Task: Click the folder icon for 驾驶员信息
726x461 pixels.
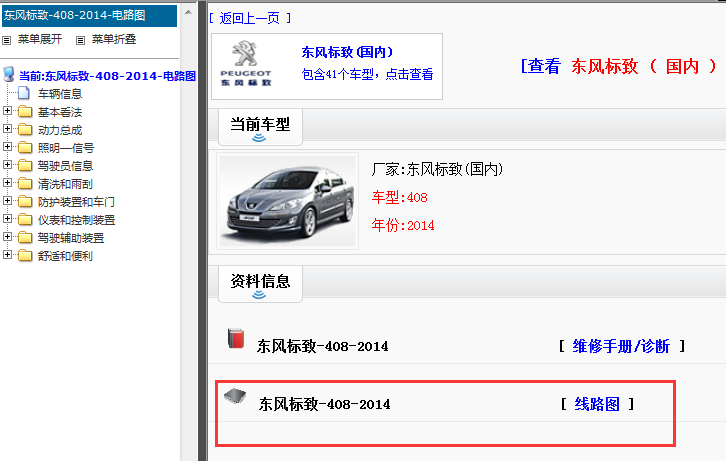Action: (25, 166)
